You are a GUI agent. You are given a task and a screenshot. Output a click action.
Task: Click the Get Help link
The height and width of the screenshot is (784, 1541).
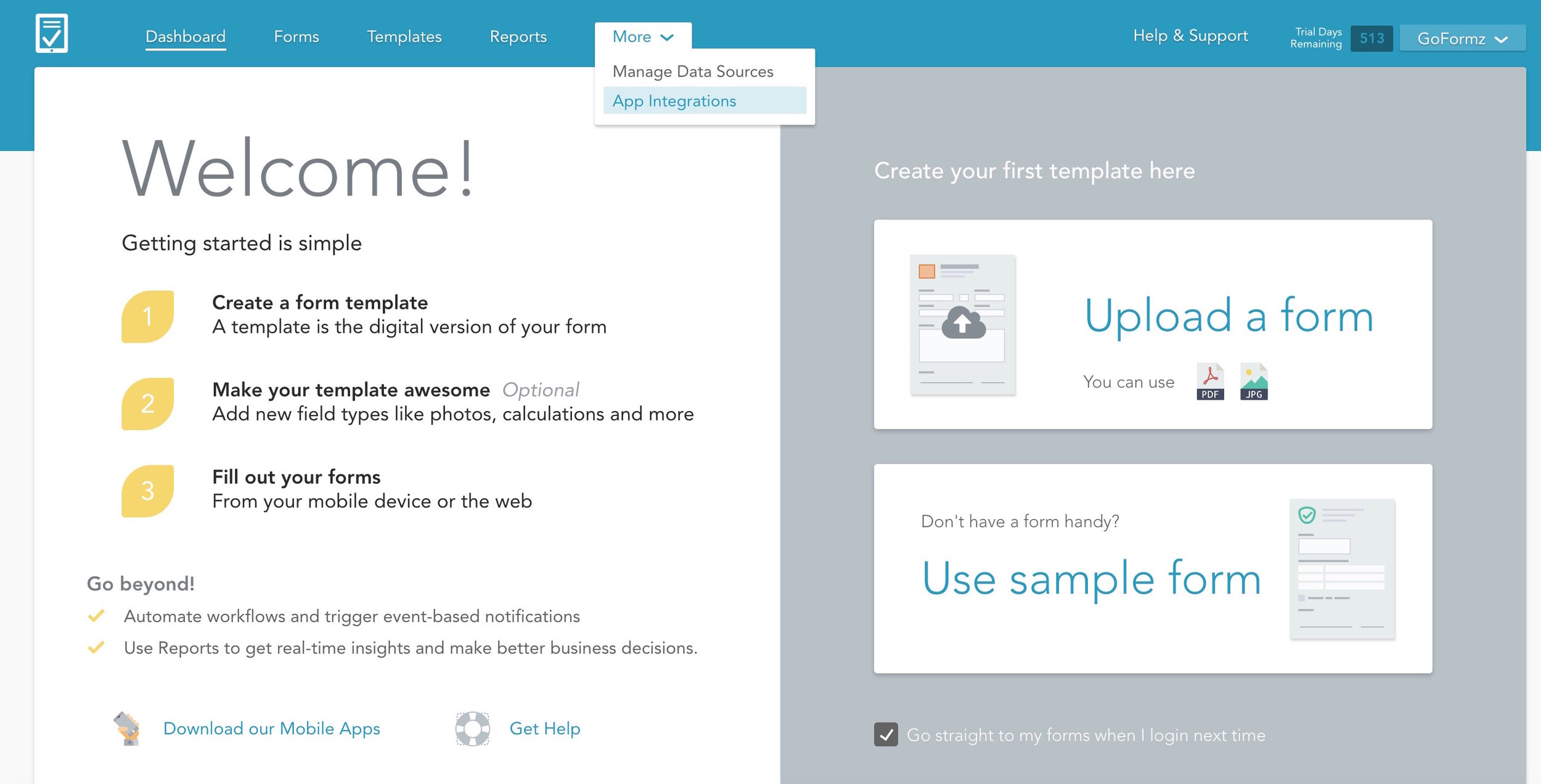(545, 729)
